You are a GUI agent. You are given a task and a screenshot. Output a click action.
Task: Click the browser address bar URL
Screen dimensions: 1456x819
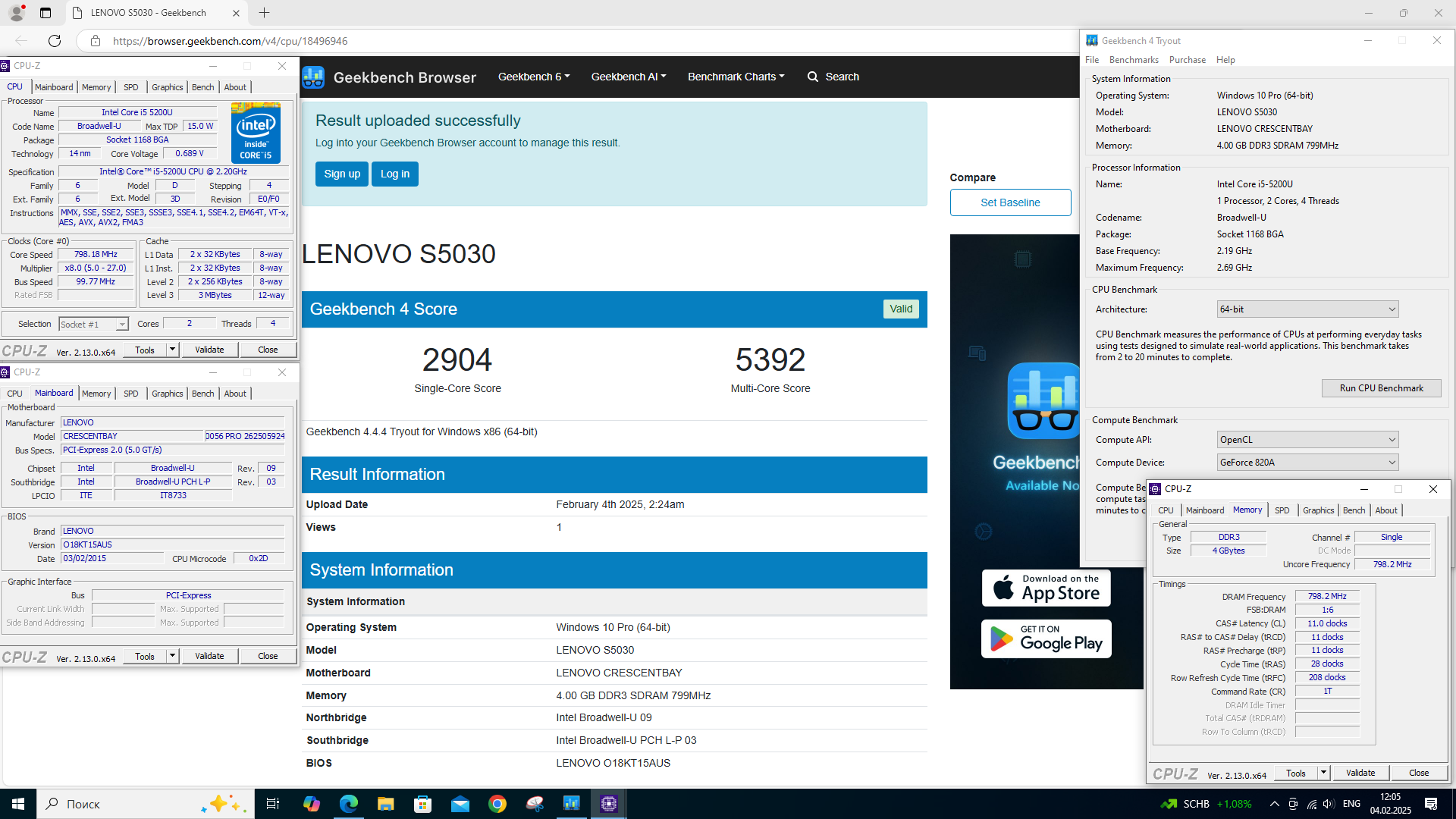coord(231,41)
